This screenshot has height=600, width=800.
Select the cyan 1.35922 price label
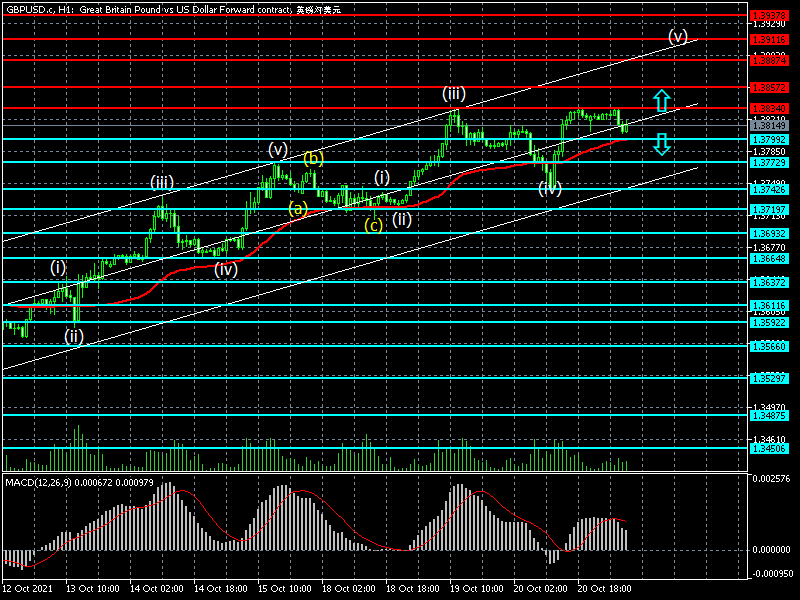coord(769,322)
